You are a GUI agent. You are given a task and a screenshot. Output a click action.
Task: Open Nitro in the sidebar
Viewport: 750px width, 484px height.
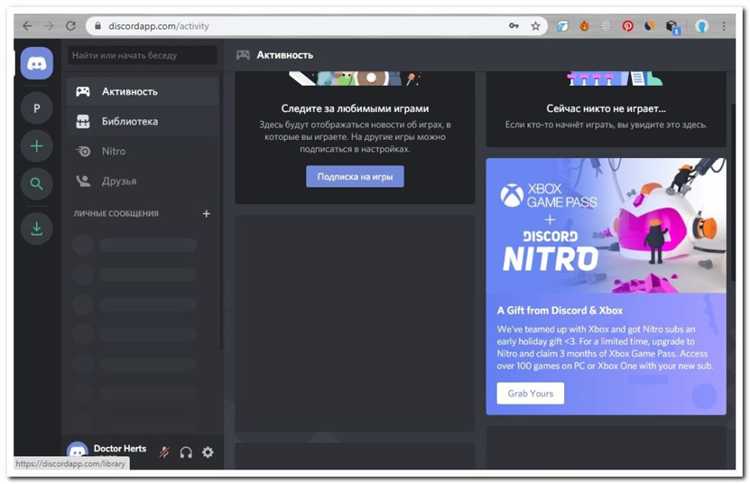(143, 151)
